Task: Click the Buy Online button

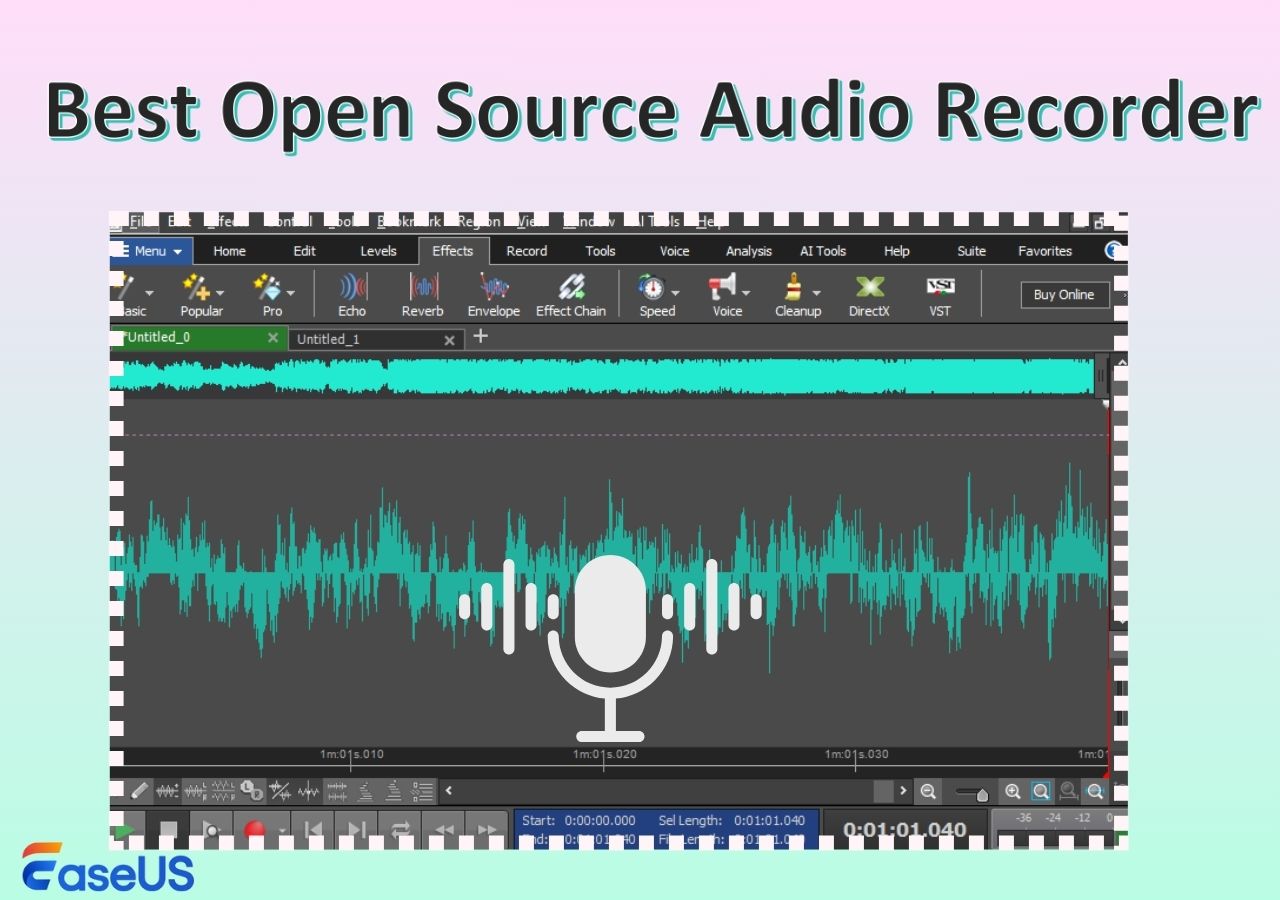Action: tap(1063, 295)
